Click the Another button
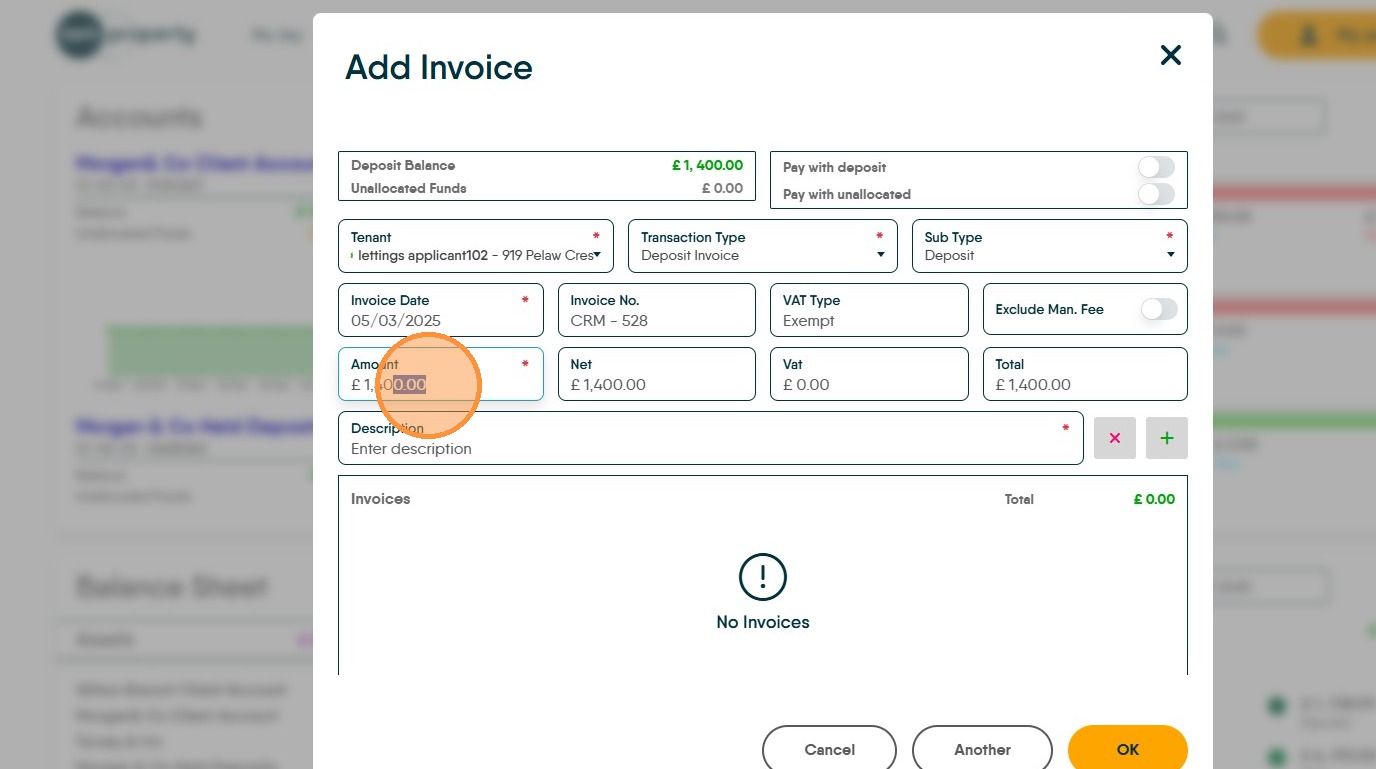This screenshot has height=769, width=1376. point(982,750)
